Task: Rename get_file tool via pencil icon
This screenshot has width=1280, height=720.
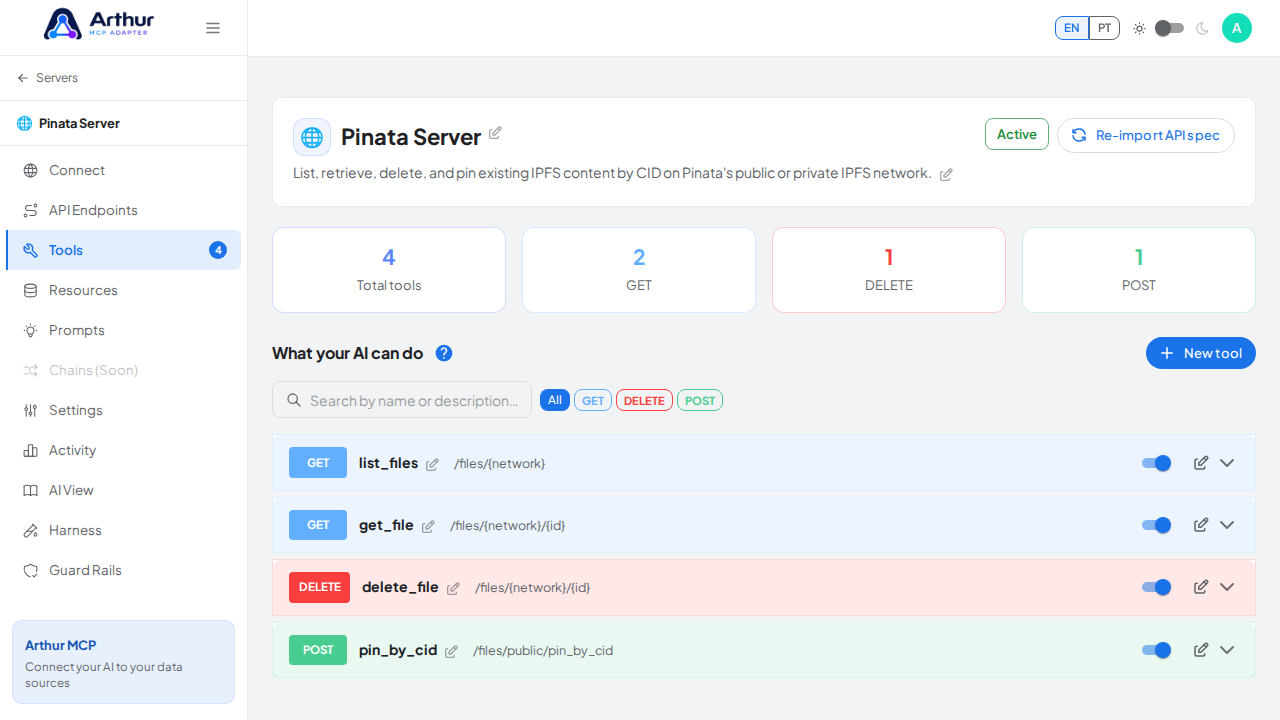Action: pyautogui.click(x=428, y=526)
